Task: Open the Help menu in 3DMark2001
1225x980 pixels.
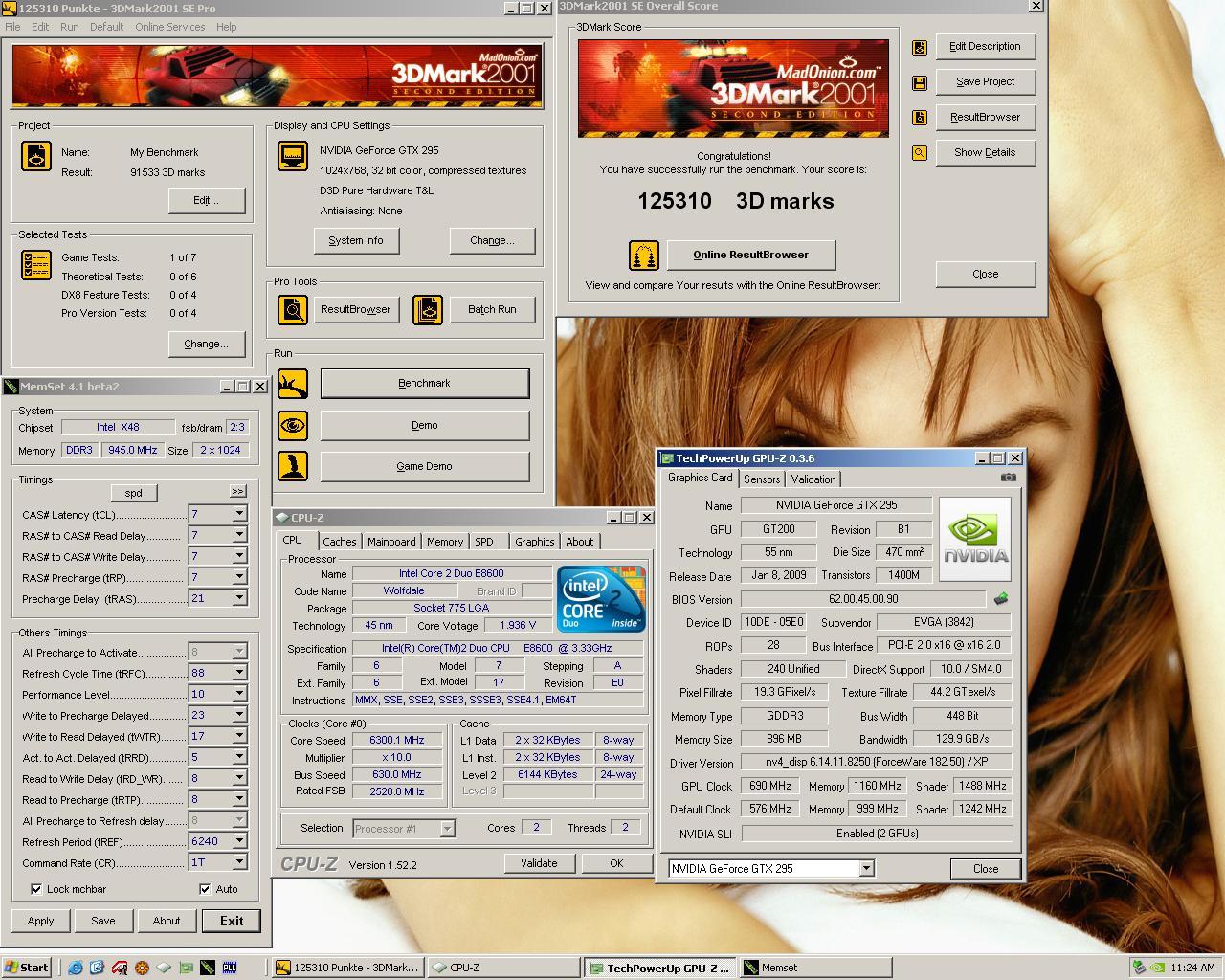Action: [x=227, y=27]
